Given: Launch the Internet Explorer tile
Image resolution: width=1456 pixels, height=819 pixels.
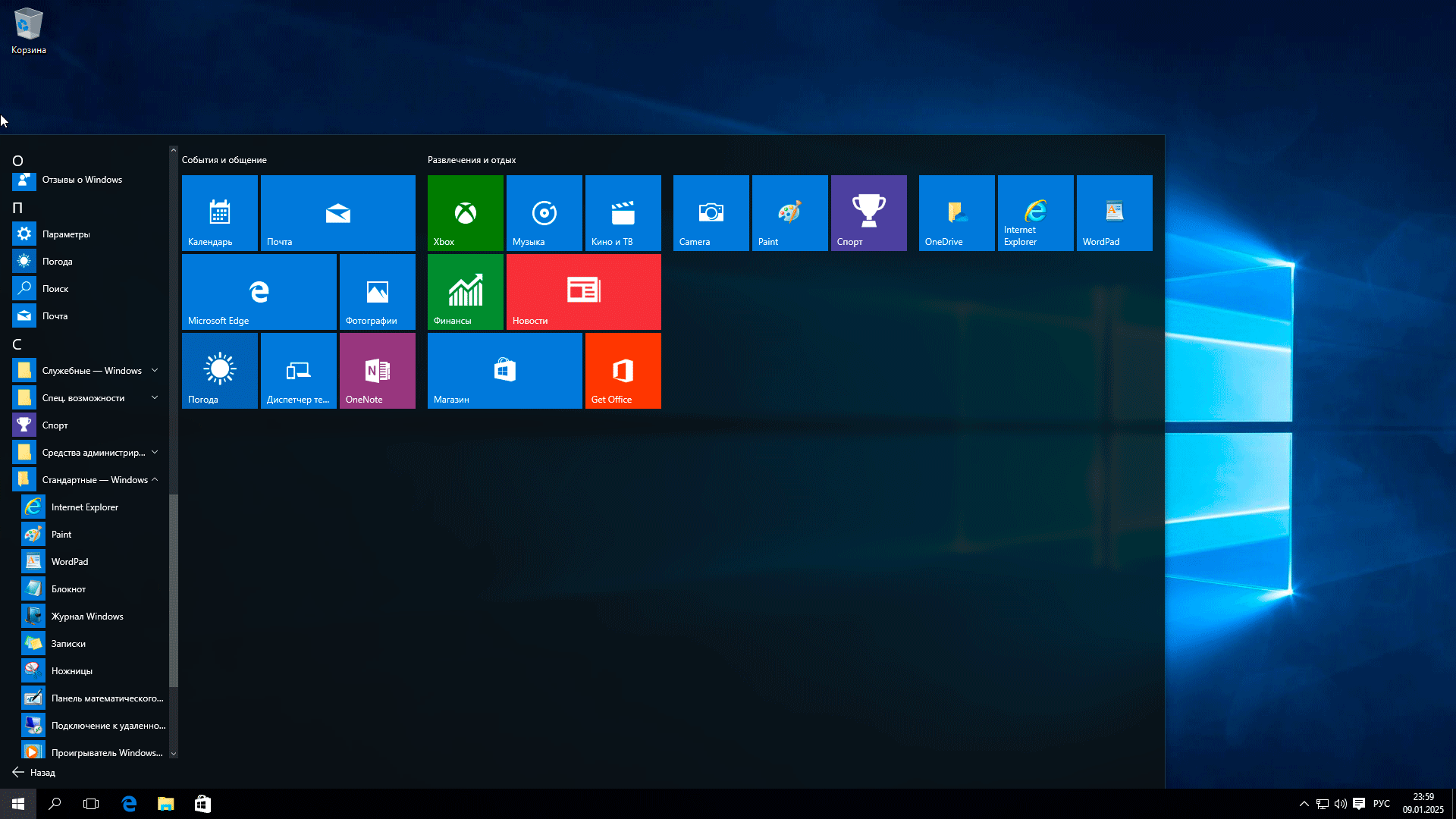Looking at the screenshot, I should click(x=1036, y=213).
